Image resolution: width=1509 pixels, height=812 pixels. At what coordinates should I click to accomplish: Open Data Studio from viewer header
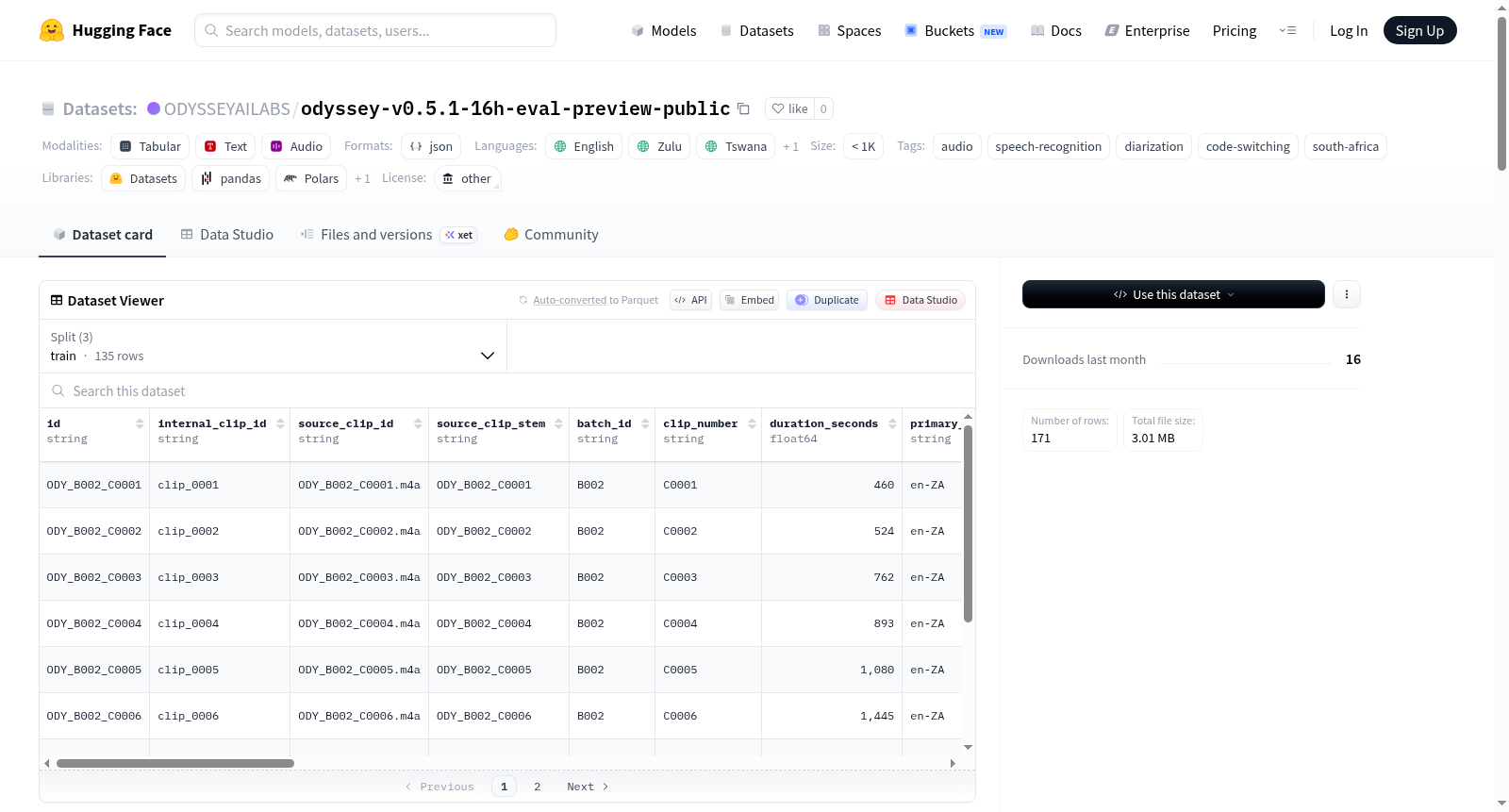tap(920, 300)
